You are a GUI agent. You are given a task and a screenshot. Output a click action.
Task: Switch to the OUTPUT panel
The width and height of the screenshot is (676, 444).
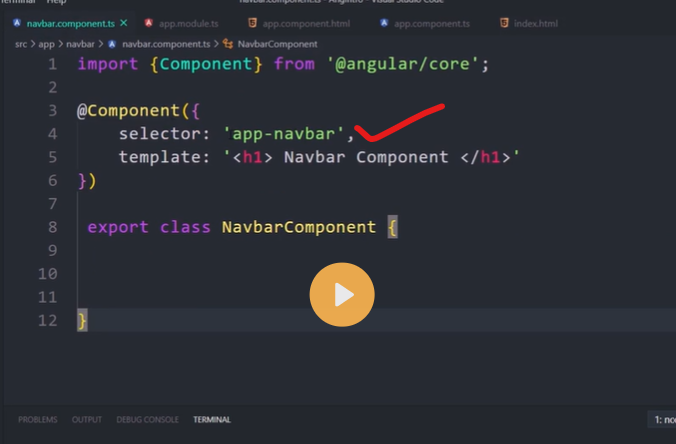(86, 420)
